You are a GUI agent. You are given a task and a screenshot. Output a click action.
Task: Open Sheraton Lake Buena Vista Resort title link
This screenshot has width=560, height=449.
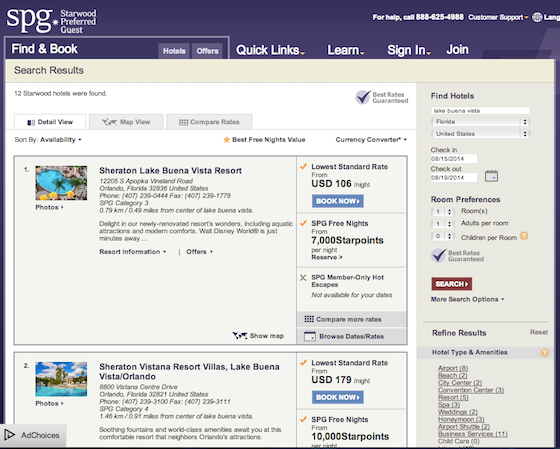(170, 171)
